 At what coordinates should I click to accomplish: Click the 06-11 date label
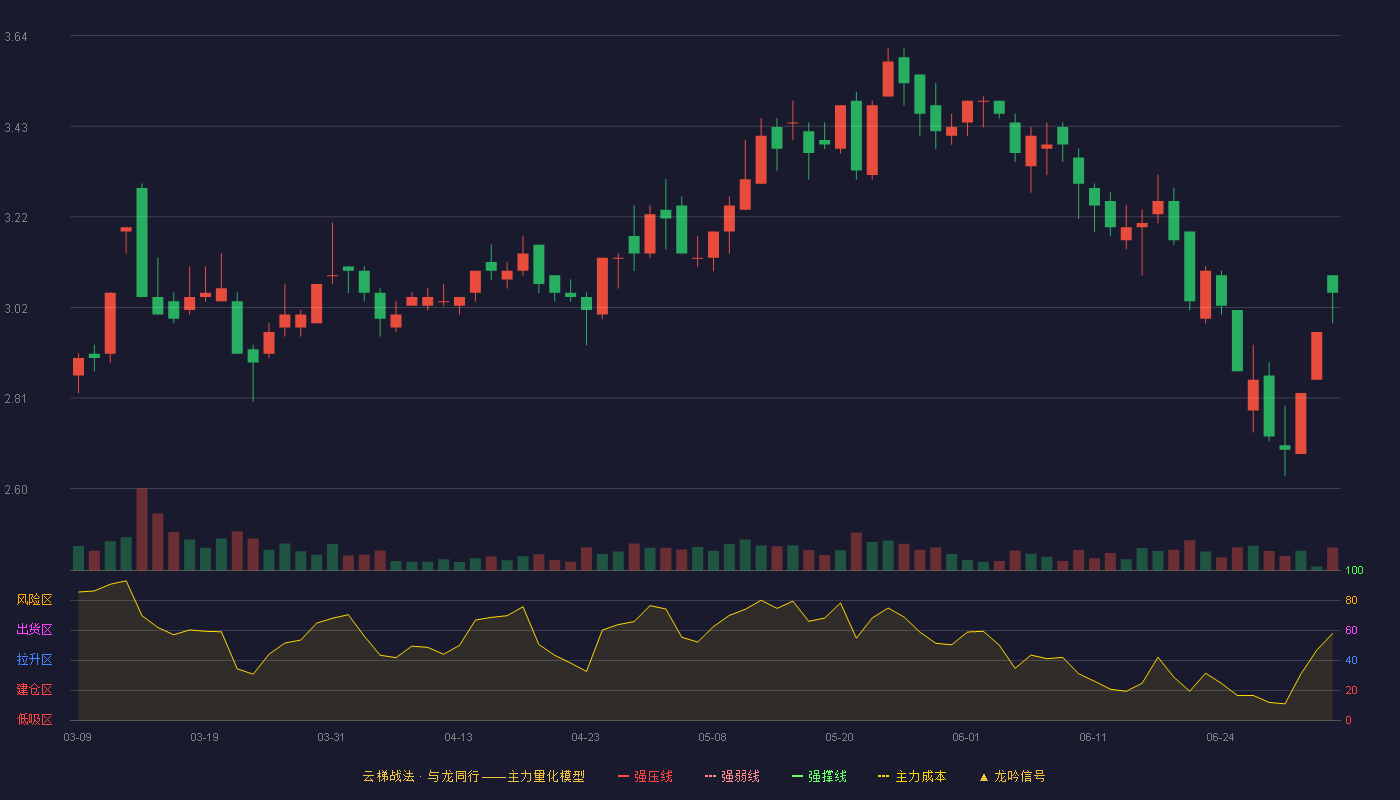coord(1093,737)
